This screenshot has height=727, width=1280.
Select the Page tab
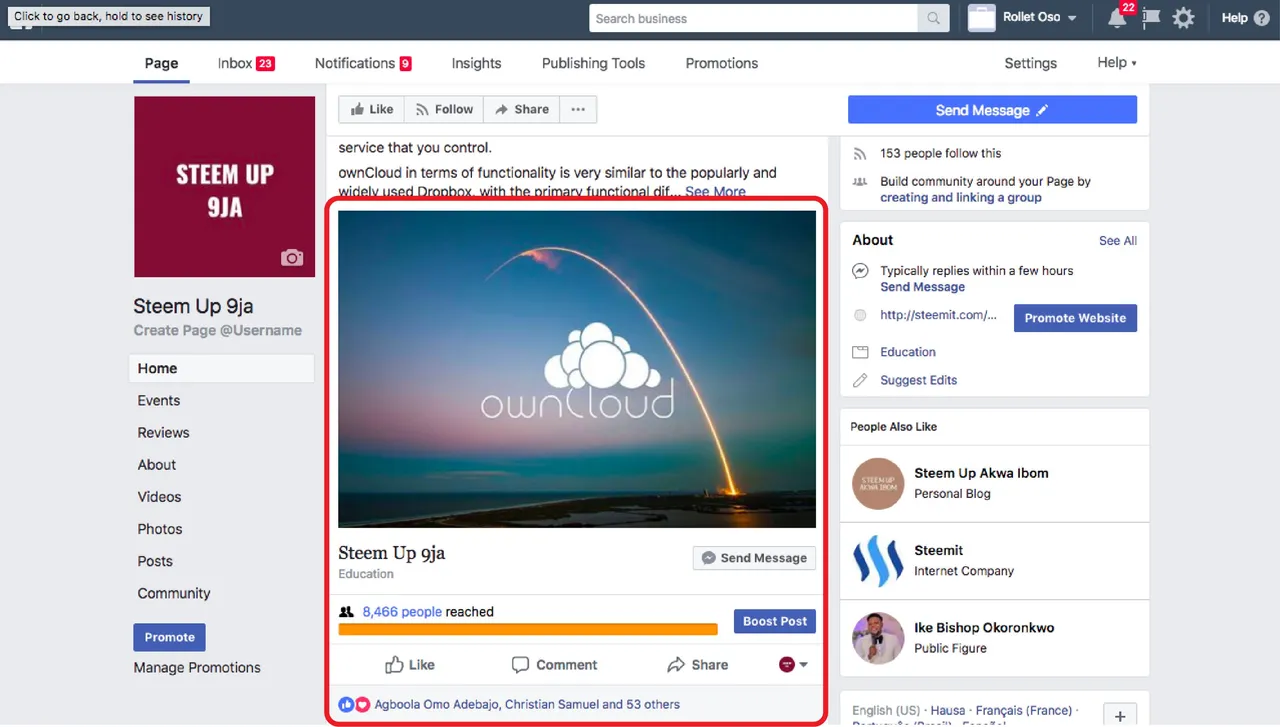tap(161, 63)
